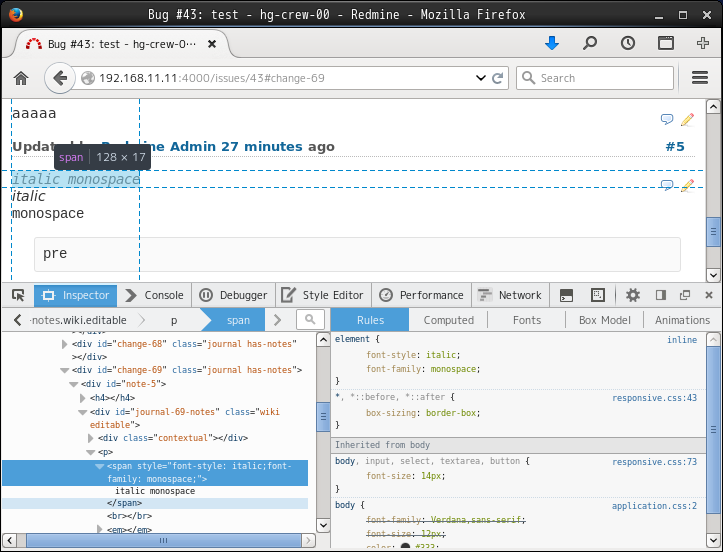Close the developer tools panel

coord(709,295)
